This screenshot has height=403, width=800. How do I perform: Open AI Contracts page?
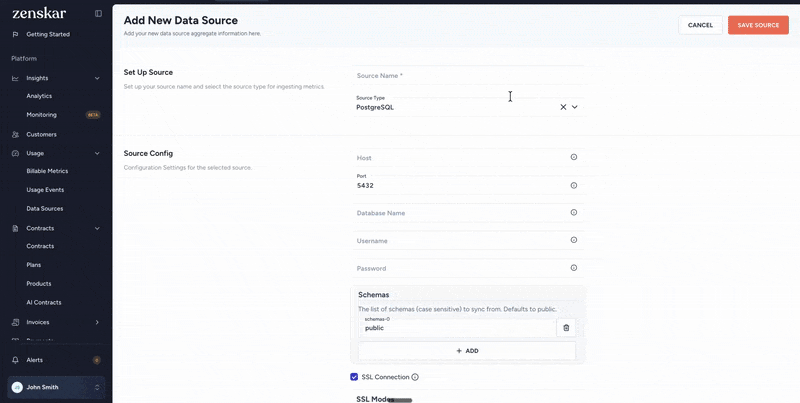coord(44,303)
